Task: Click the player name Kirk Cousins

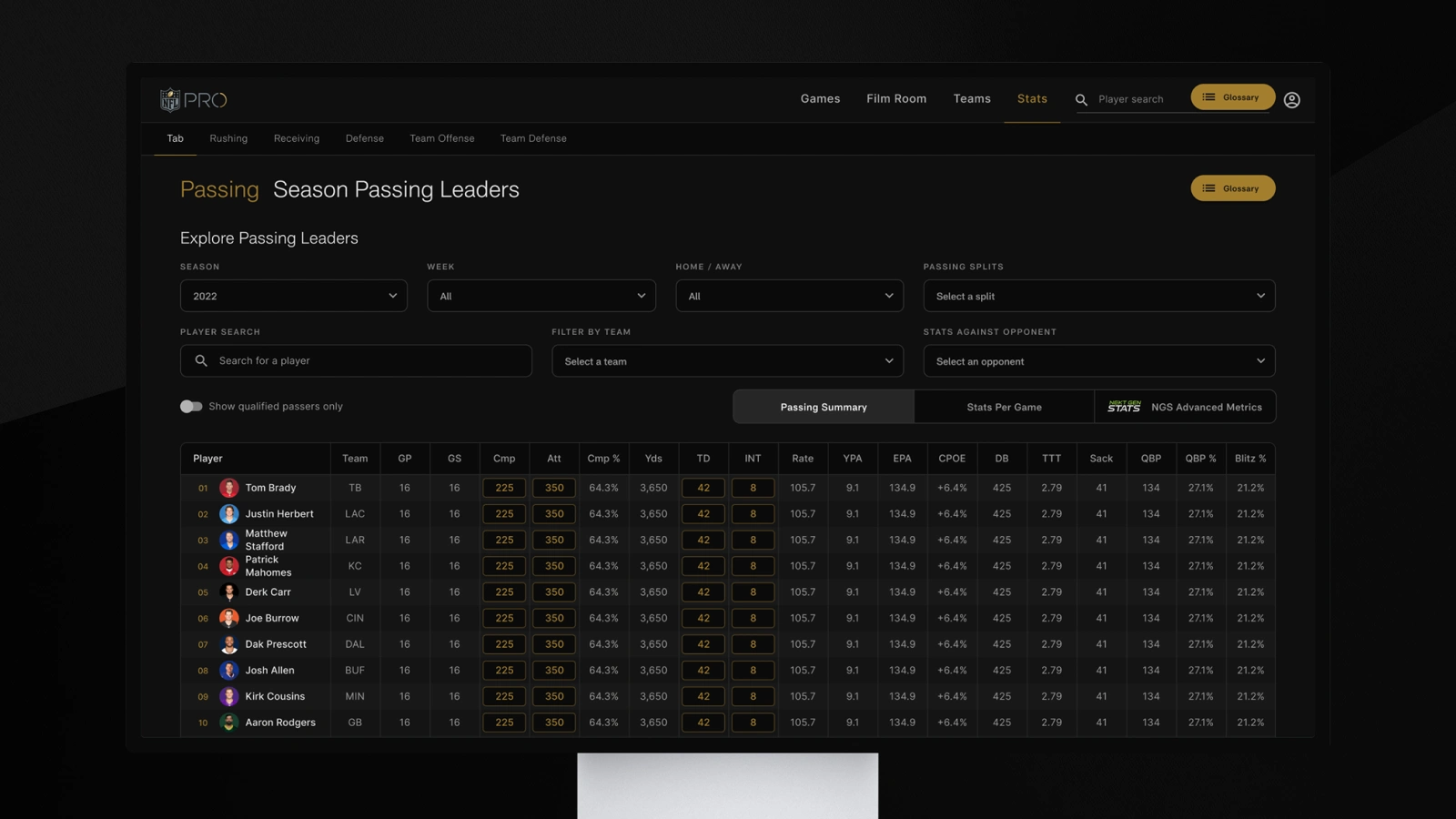Action: coord(275,696)
